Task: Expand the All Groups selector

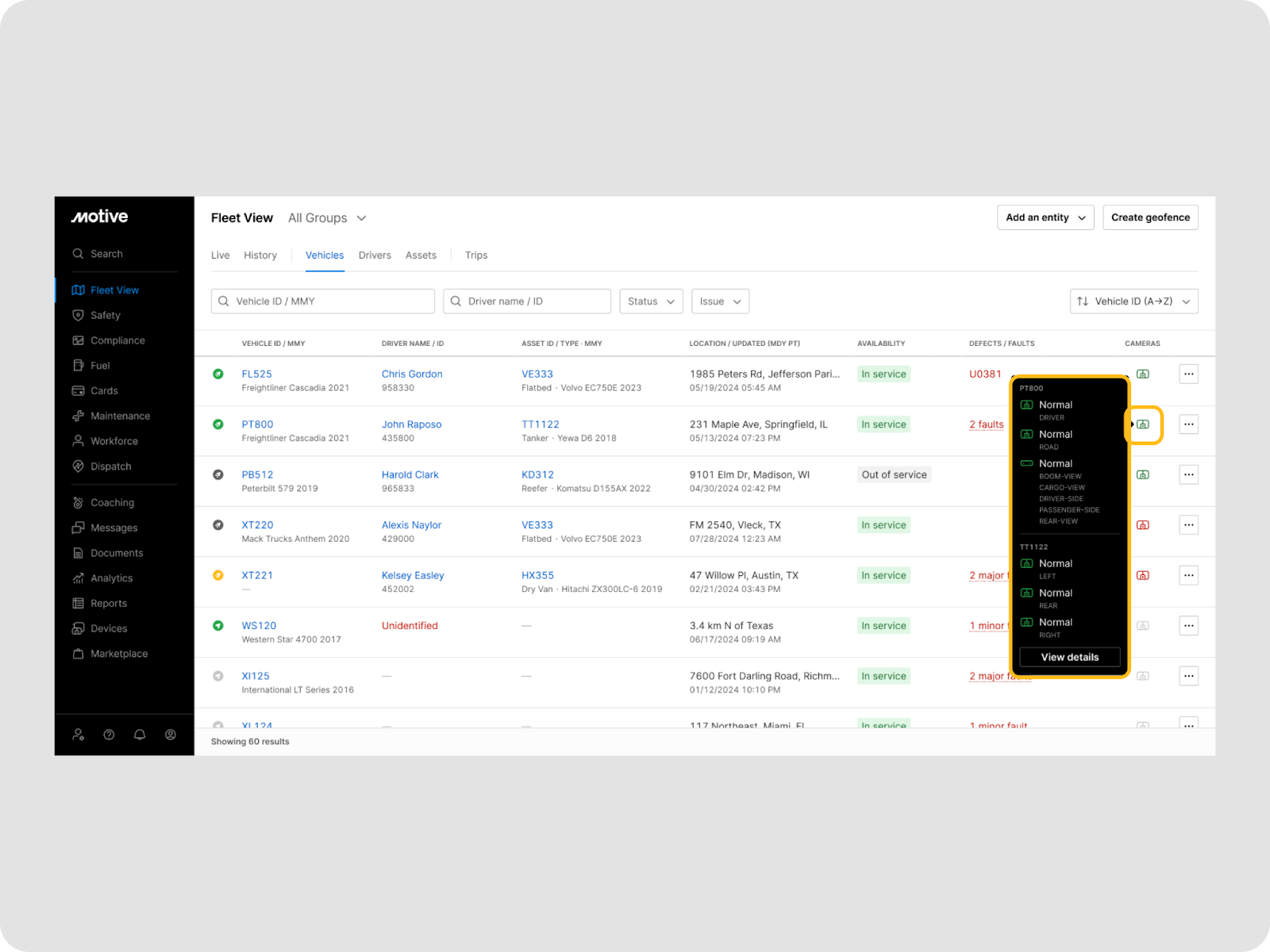Action: click(x=327, y=218)
